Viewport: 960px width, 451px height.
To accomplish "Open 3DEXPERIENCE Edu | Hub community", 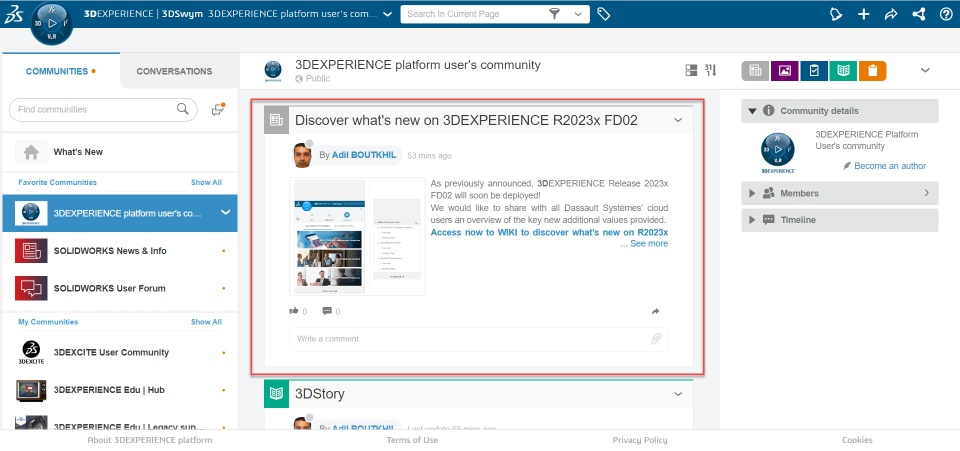I will tap(120, 390).
